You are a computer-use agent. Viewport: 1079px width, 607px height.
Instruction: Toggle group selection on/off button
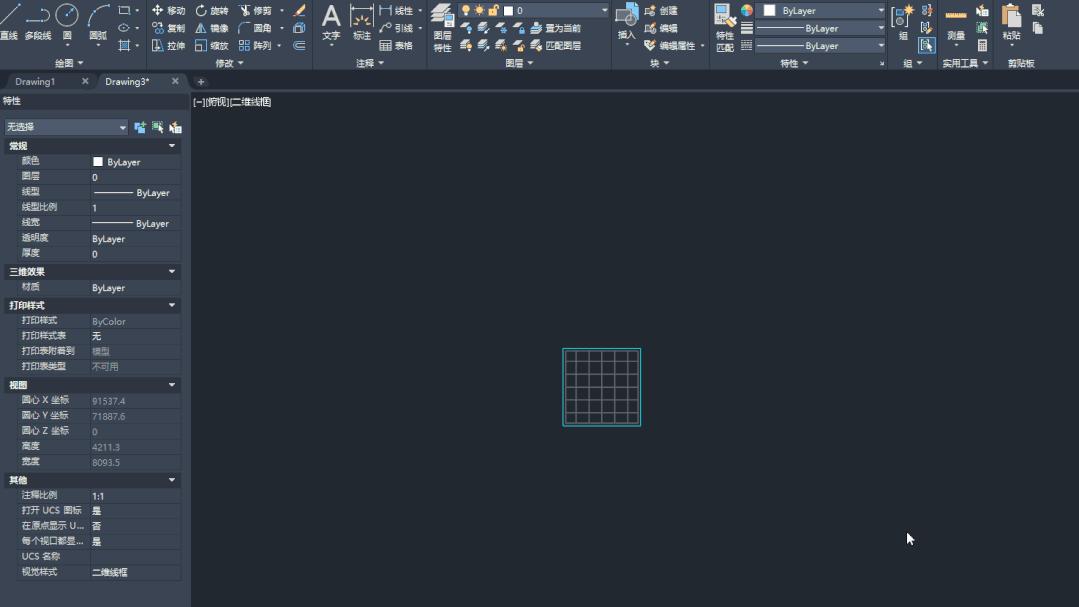927,45
